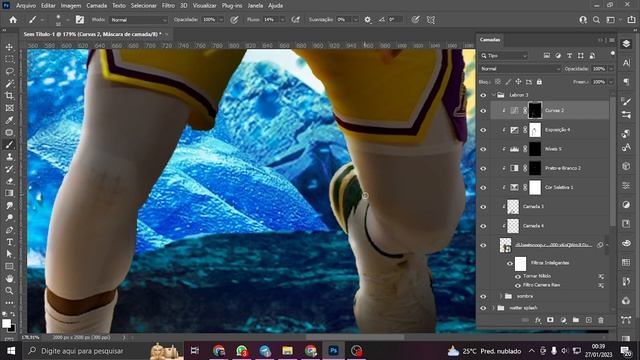The width and height of the screenshot is (640, 360).
Task: Select the Eraser tool
Action: [x=9, y=181]
